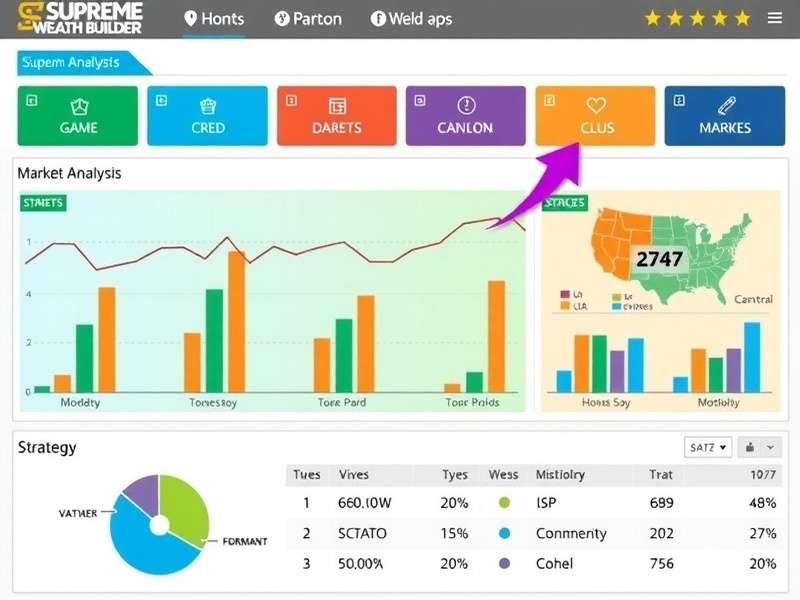Click the 2747 count on the US map

point(661,259)
